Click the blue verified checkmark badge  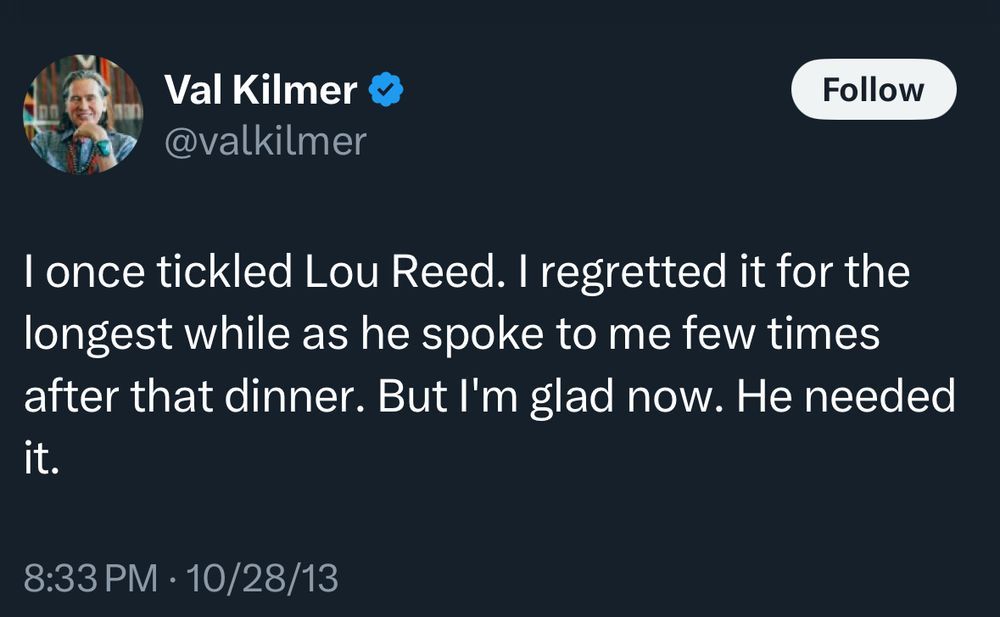point(387,91)
